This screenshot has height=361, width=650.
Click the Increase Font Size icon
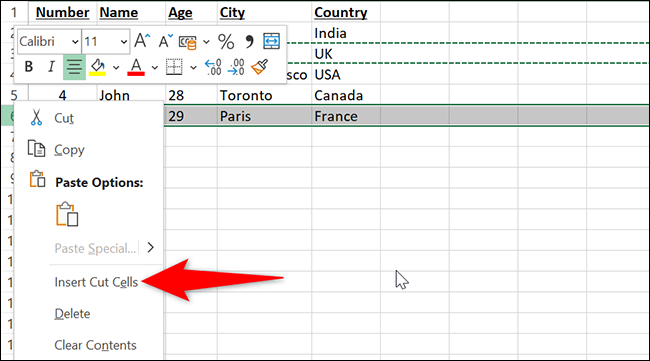(x=142, y=41)
